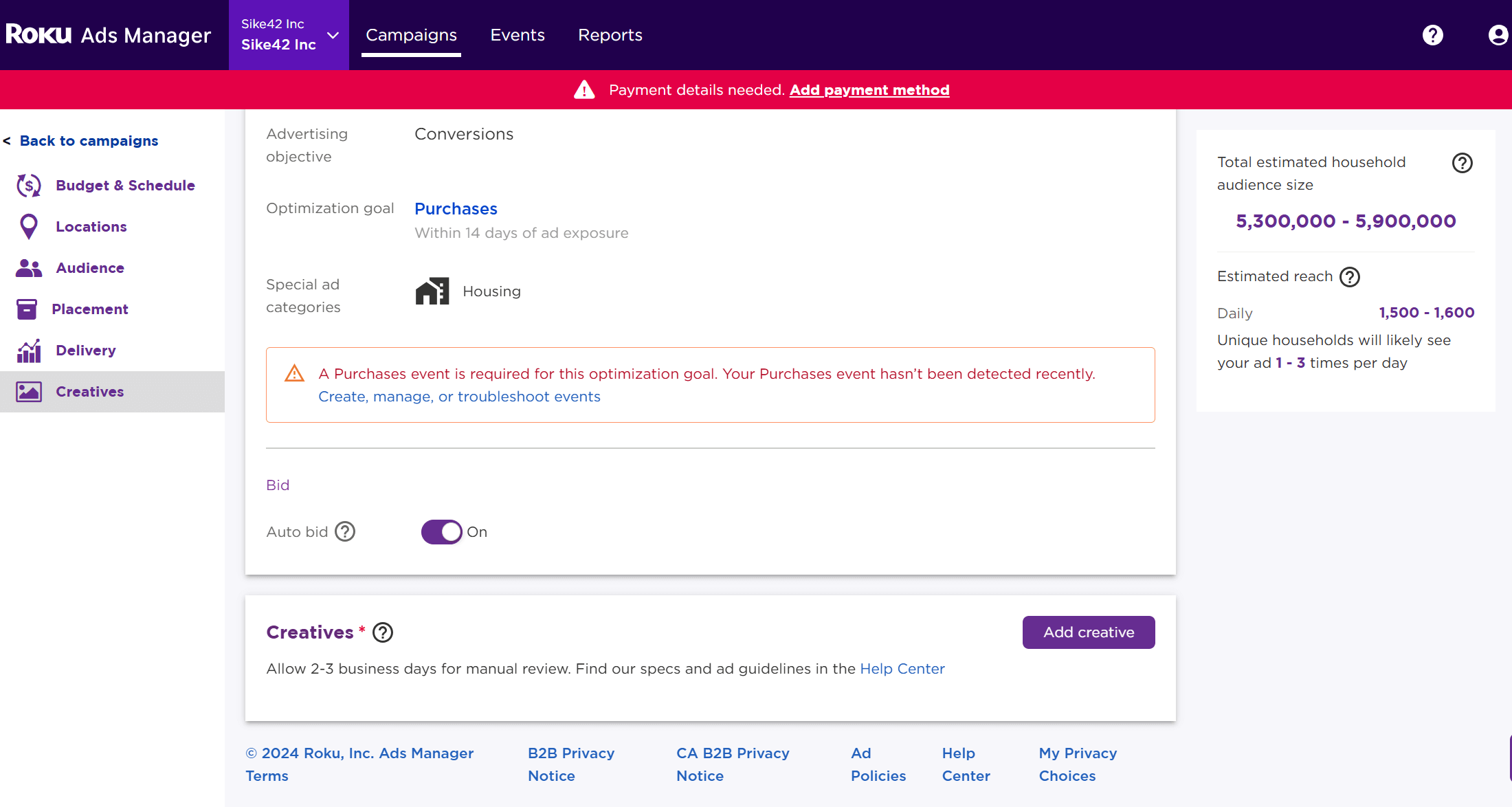The height and width of the screenshot is (807, 1512).
Task: Click Estimated reach help icon
Action: point(1350,277)
